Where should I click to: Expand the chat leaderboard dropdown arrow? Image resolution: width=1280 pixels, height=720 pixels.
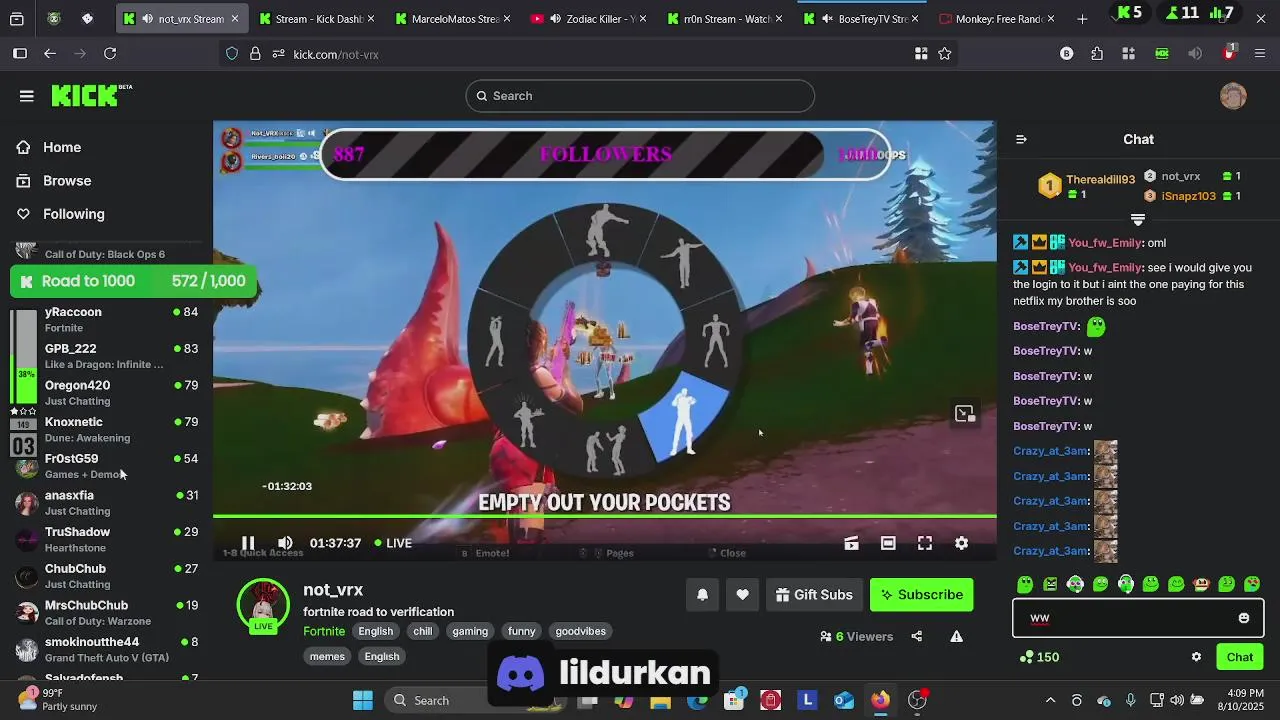1138,219
